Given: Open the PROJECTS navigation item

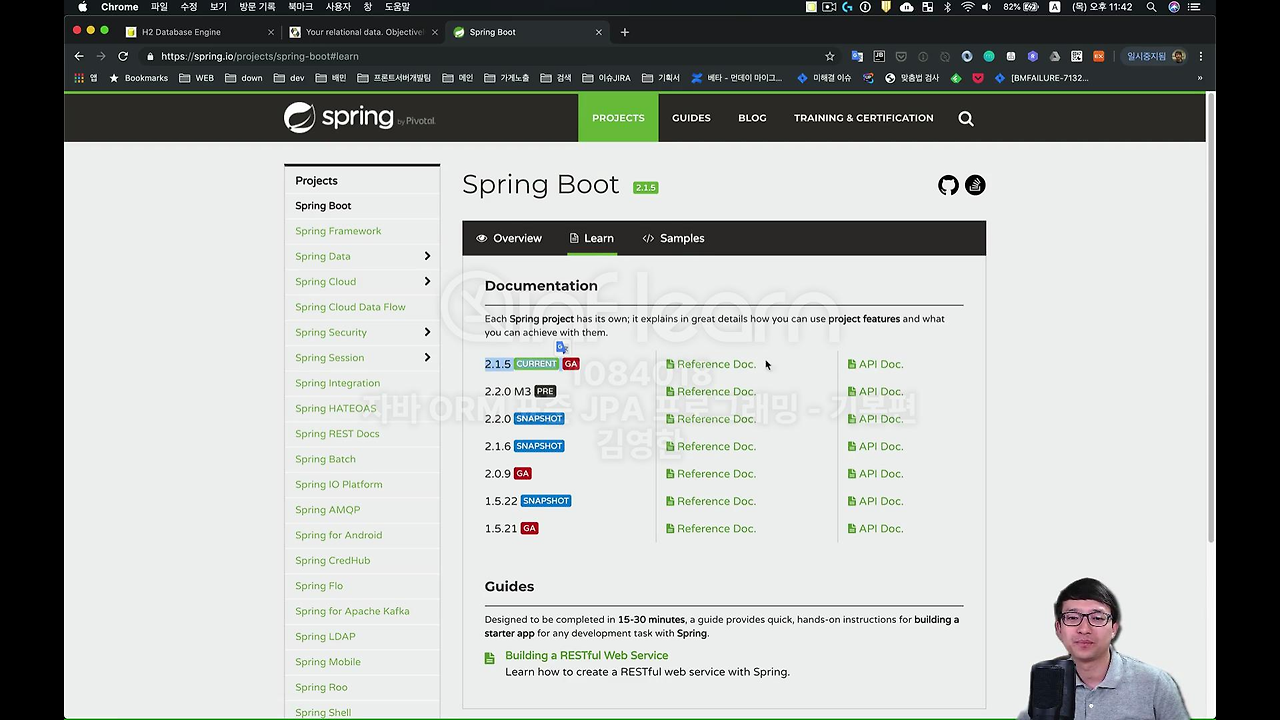Looking at the screenshot, I should point(618,118).
